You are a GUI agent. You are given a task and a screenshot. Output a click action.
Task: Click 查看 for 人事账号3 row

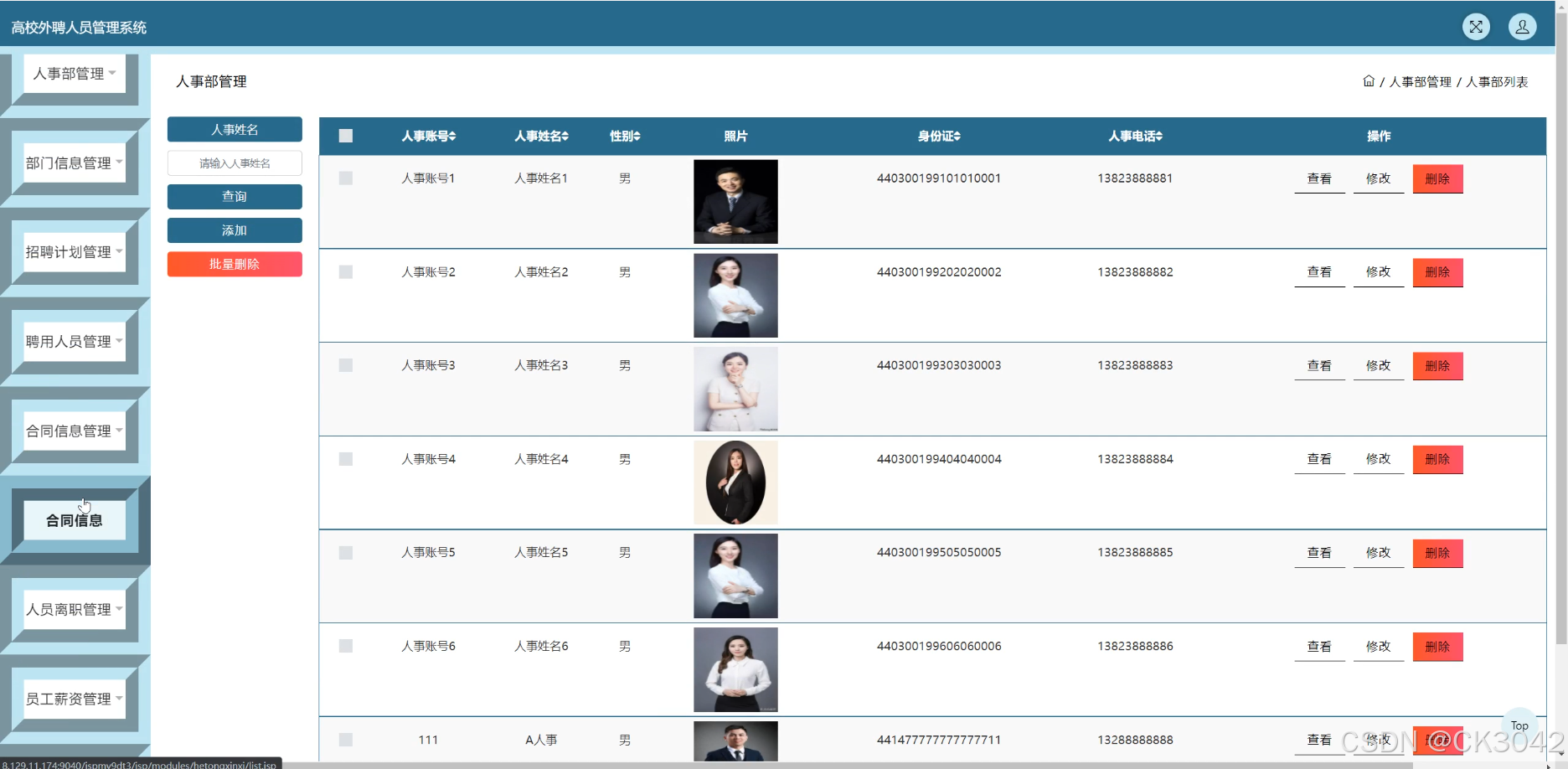[x=1319, y=365]
